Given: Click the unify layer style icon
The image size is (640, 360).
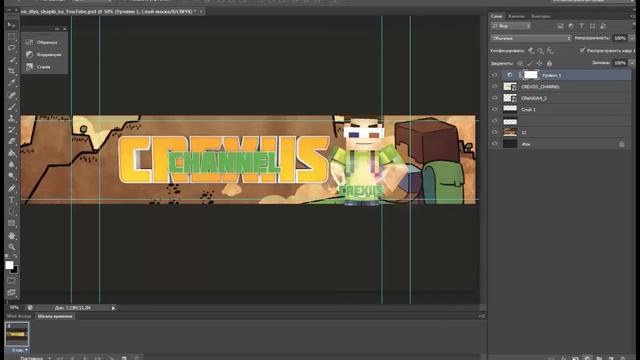Looking at the screenshot, I should tap(550, 51).
